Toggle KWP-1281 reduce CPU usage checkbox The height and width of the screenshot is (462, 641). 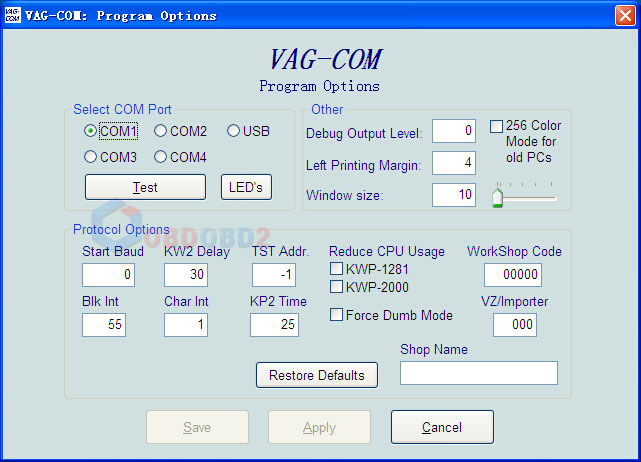pyautogui.click(x=337, y=269)
